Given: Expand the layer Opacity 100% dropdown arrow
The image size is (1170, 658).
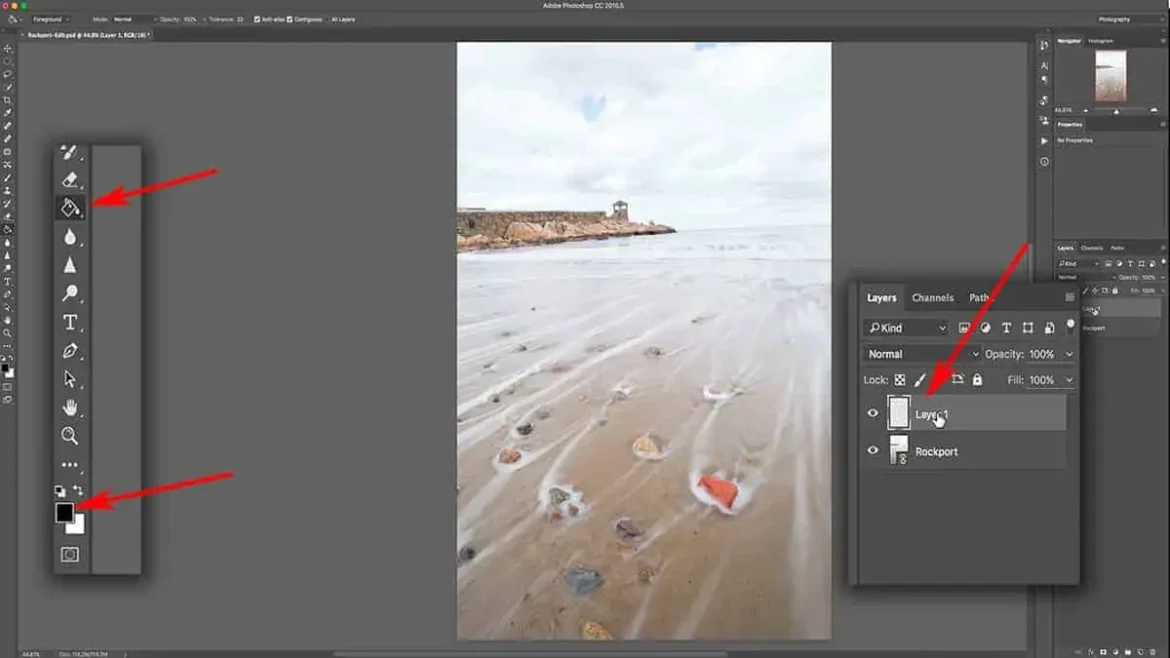Looking at the screenshot, I should [x=1069, y=354].
